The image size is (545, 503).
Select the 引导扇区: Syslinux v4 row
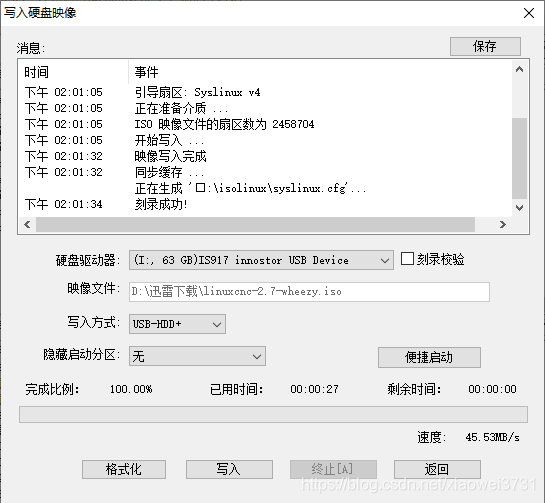pyautogui.click(x=266, y=92)
